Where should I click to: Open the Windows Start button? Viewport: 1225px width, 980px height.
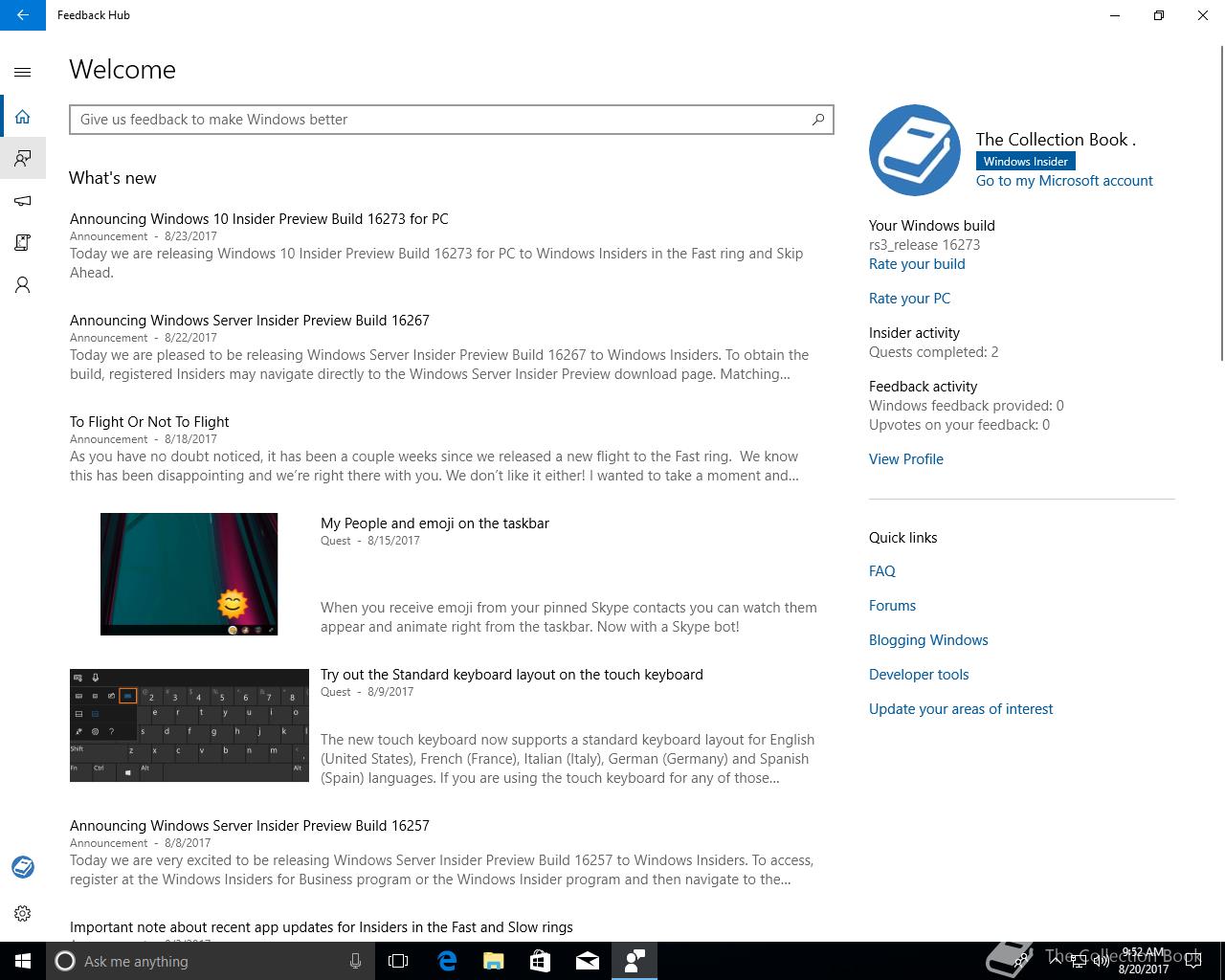click(x=23, y=961)
